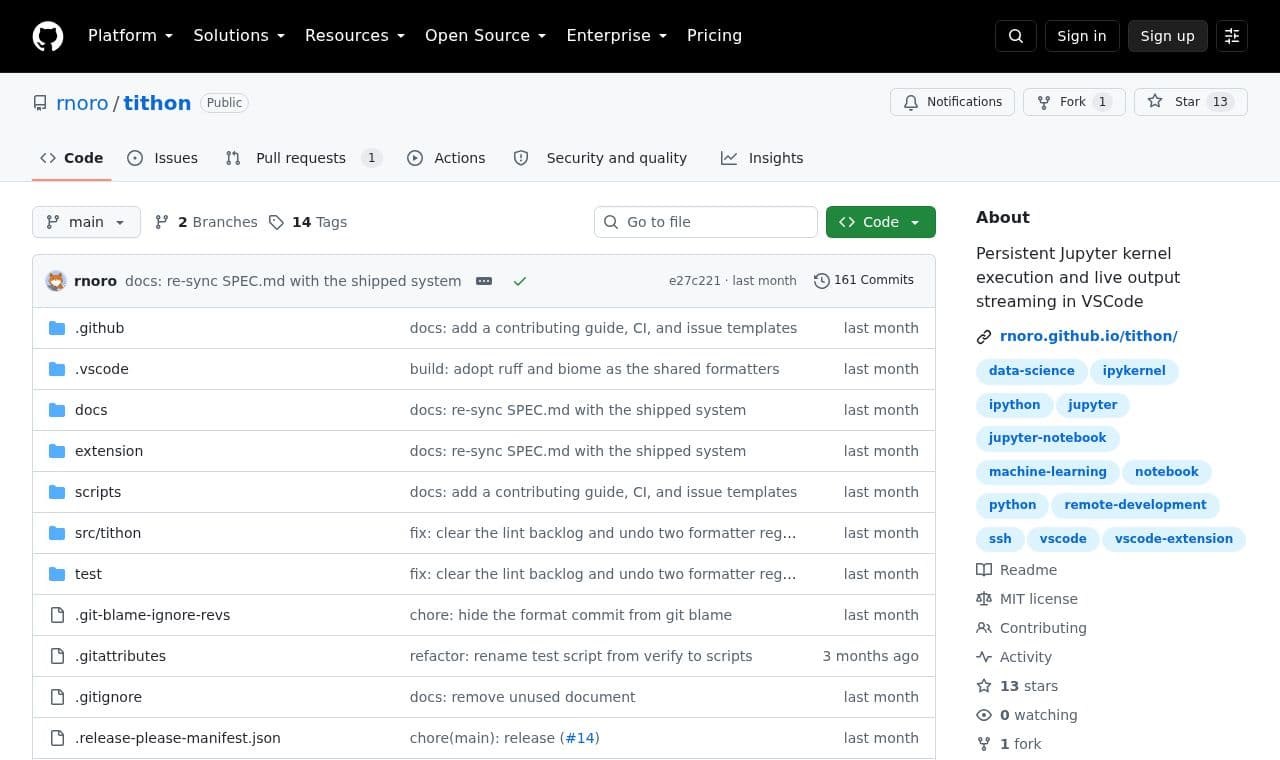Open the Insights tab
This screenshot has width=1280, height=760.
[762, 158]
